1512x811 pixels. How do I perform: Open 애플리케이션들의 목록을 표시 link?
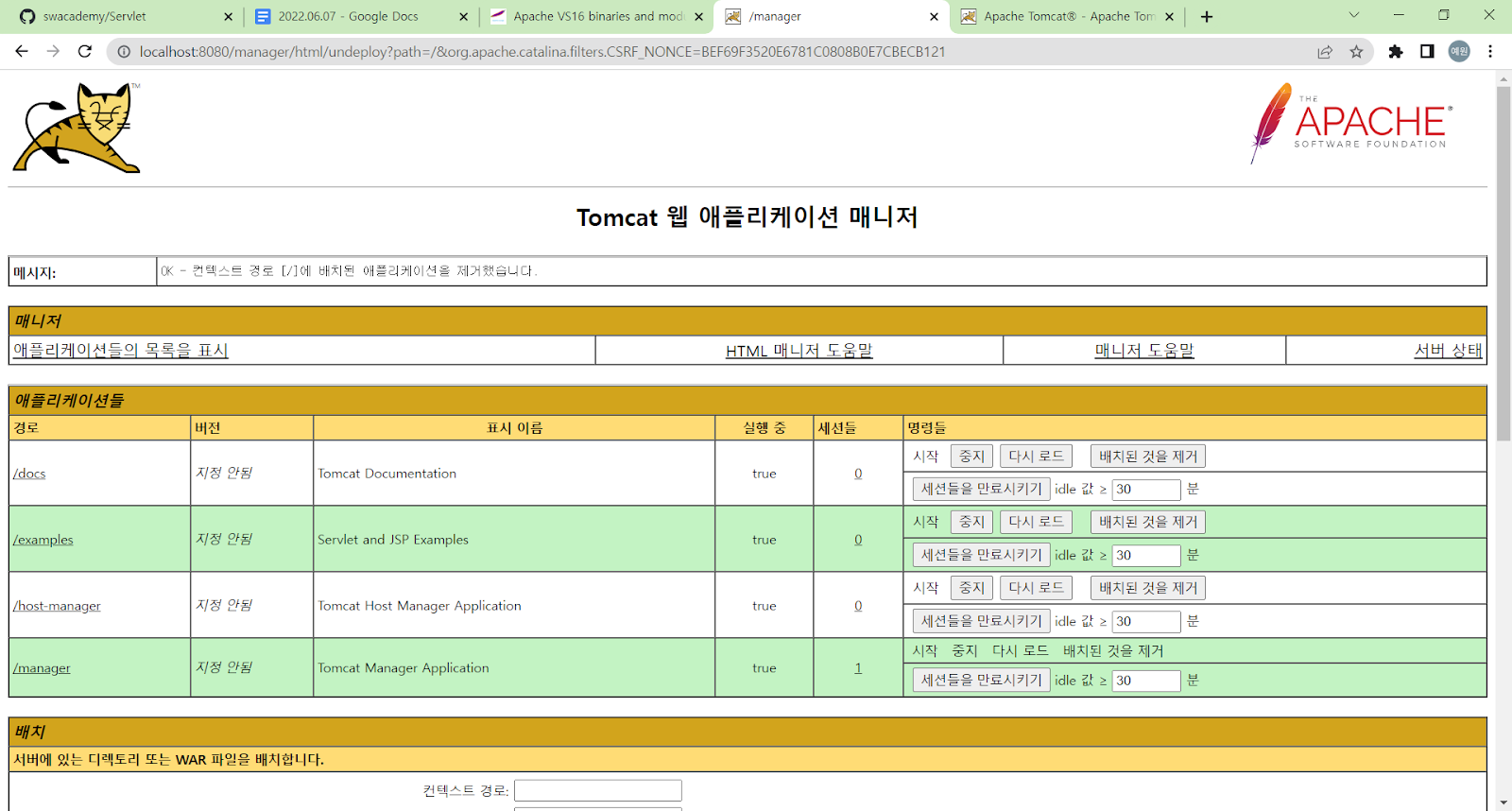[x=121, y=350]
